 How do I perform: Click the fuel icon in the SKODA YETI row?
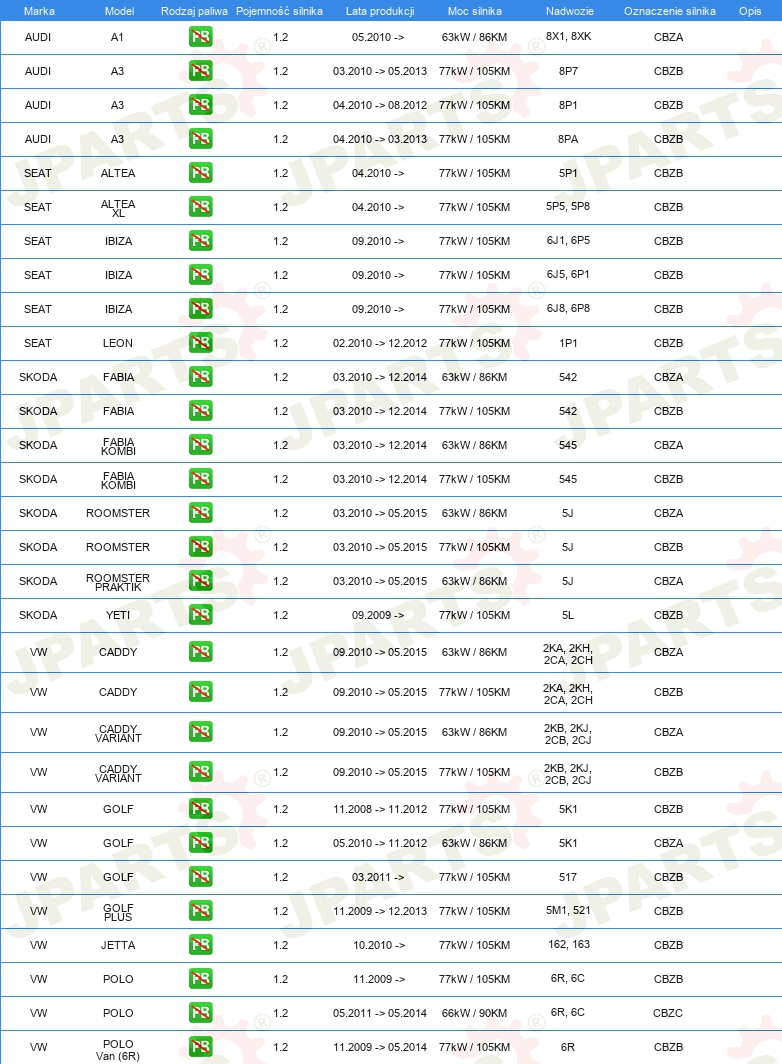(200, 614)
